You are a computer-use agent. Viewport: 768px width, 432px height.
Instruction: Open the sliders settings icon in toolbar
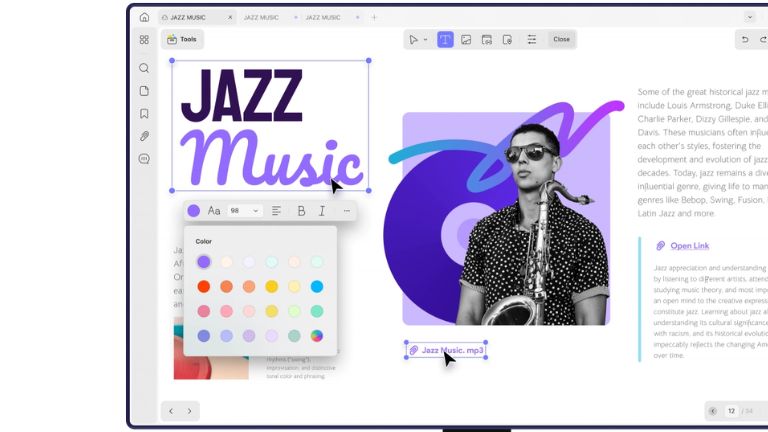click(531, 39)
